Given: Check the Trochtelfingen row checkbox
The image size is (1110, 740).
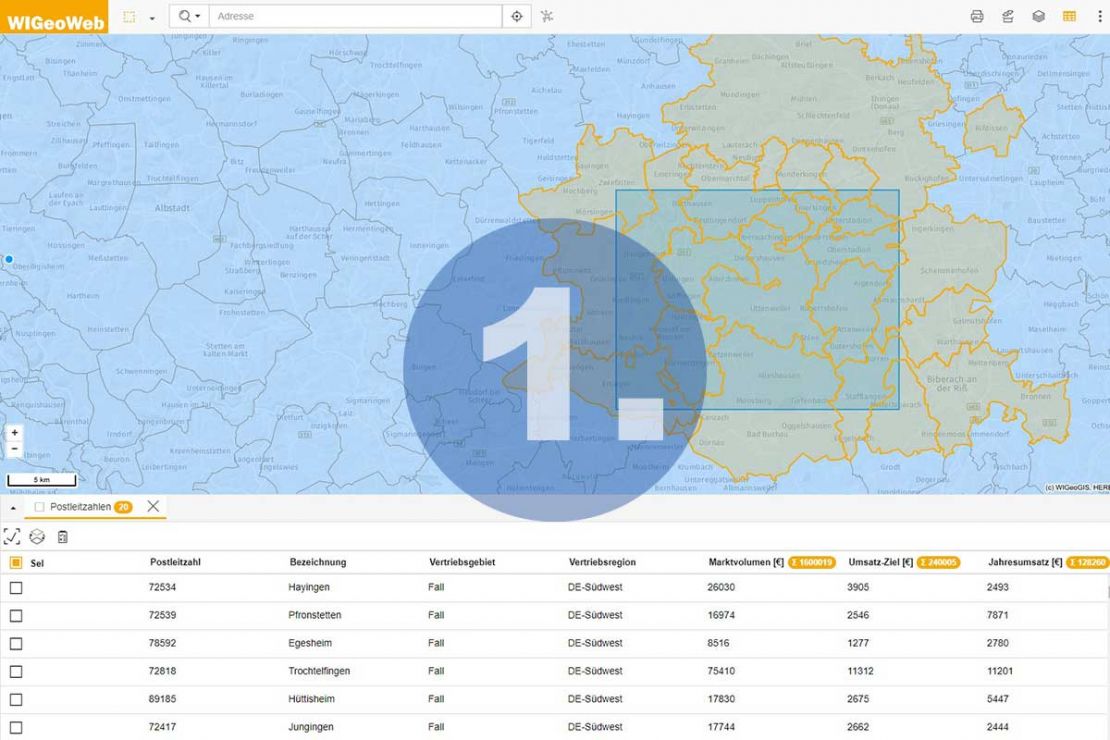Looking at the screenshot, I should click(16, 671).
